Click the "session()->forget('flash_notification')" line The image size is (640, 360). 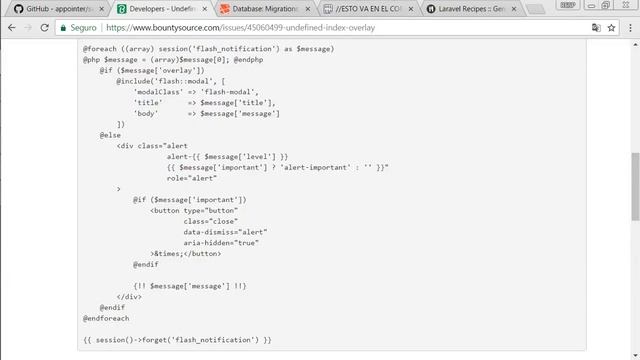(x=177, y=340)
